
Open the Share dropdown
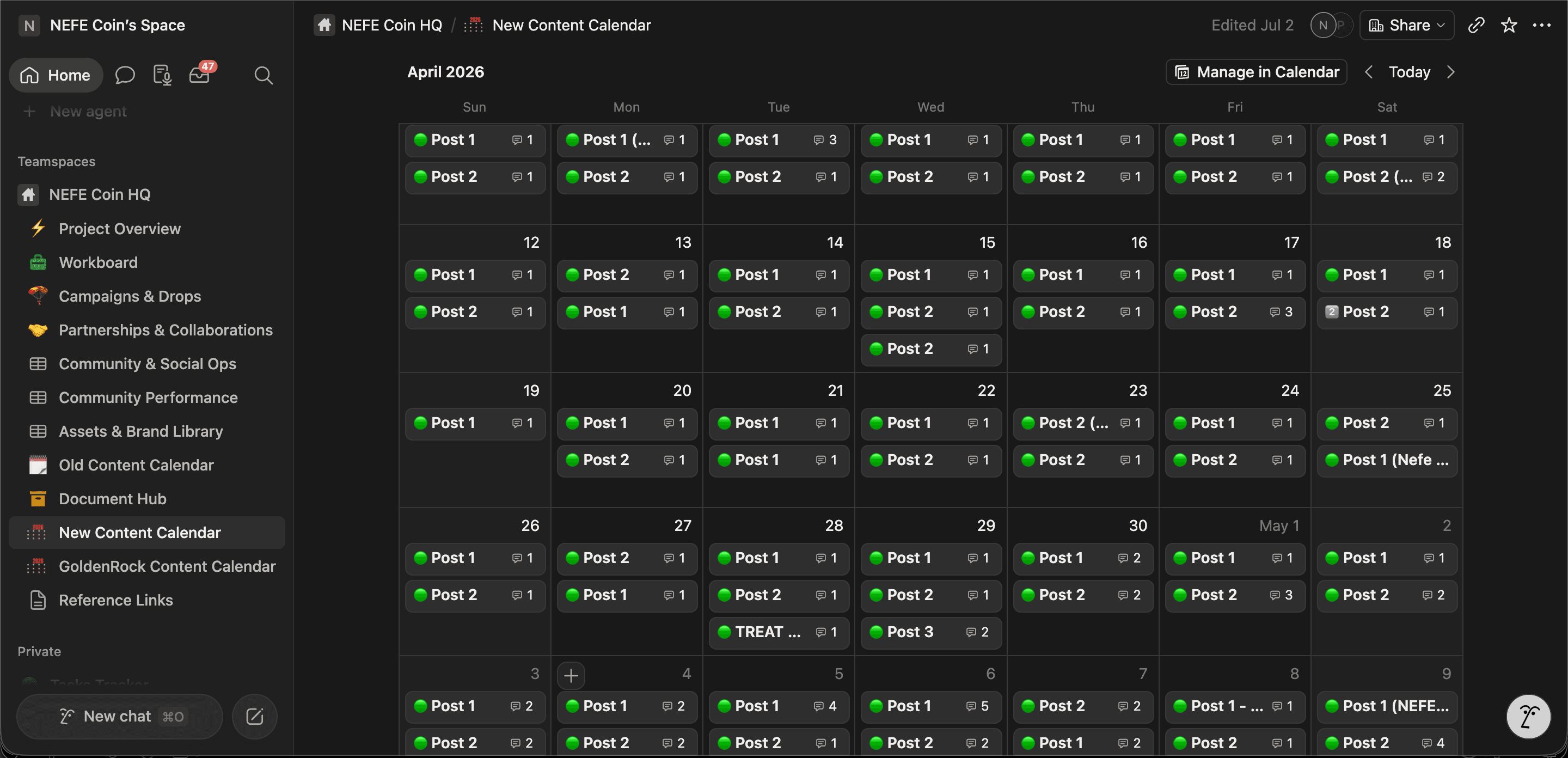click(x=1407, y=25)
